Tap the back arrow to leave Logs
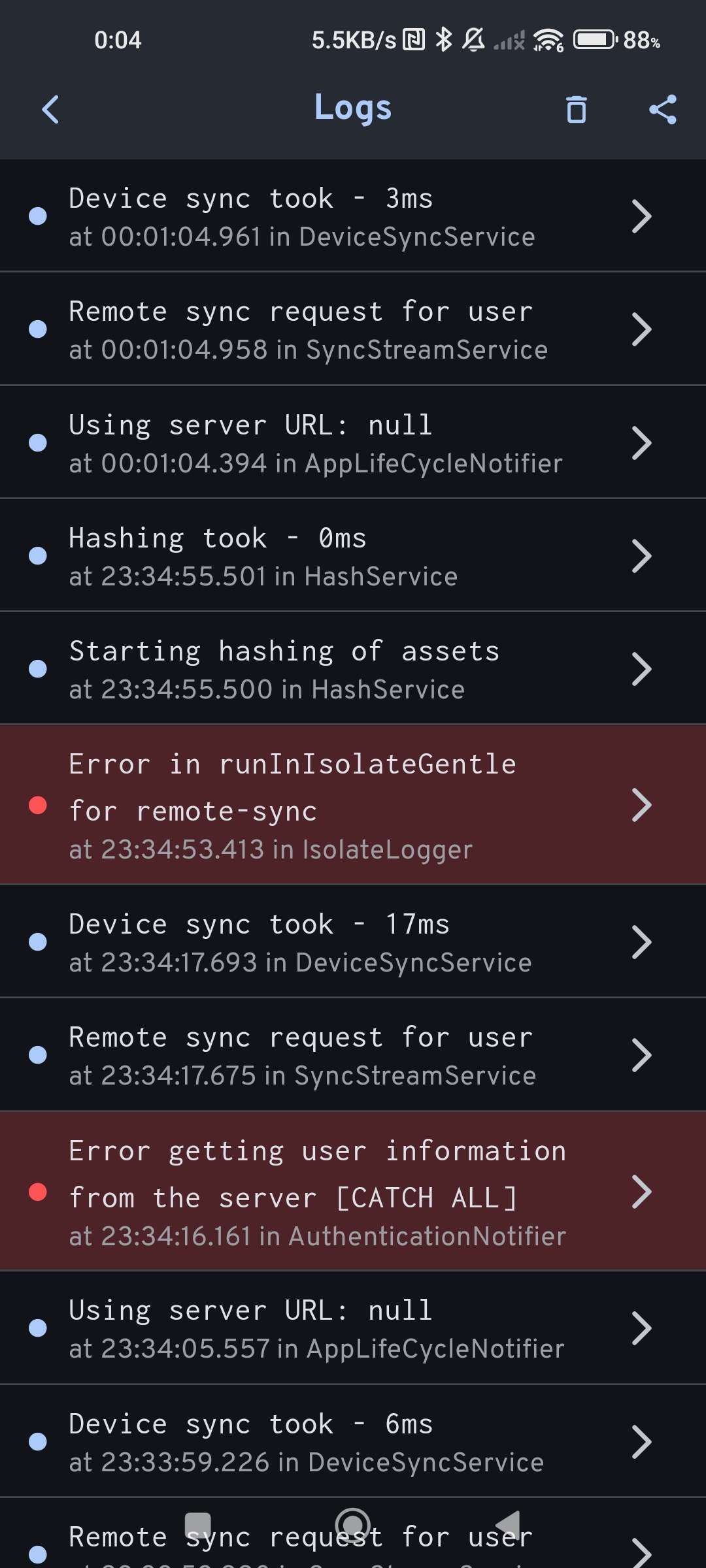 (50, 109)
